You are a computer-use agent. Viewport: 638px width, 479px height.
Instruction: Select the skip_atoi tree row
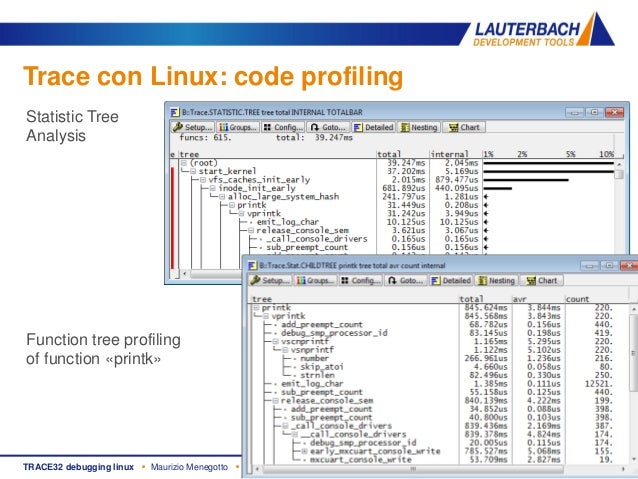pyautogui.click(x=321, y=367)
